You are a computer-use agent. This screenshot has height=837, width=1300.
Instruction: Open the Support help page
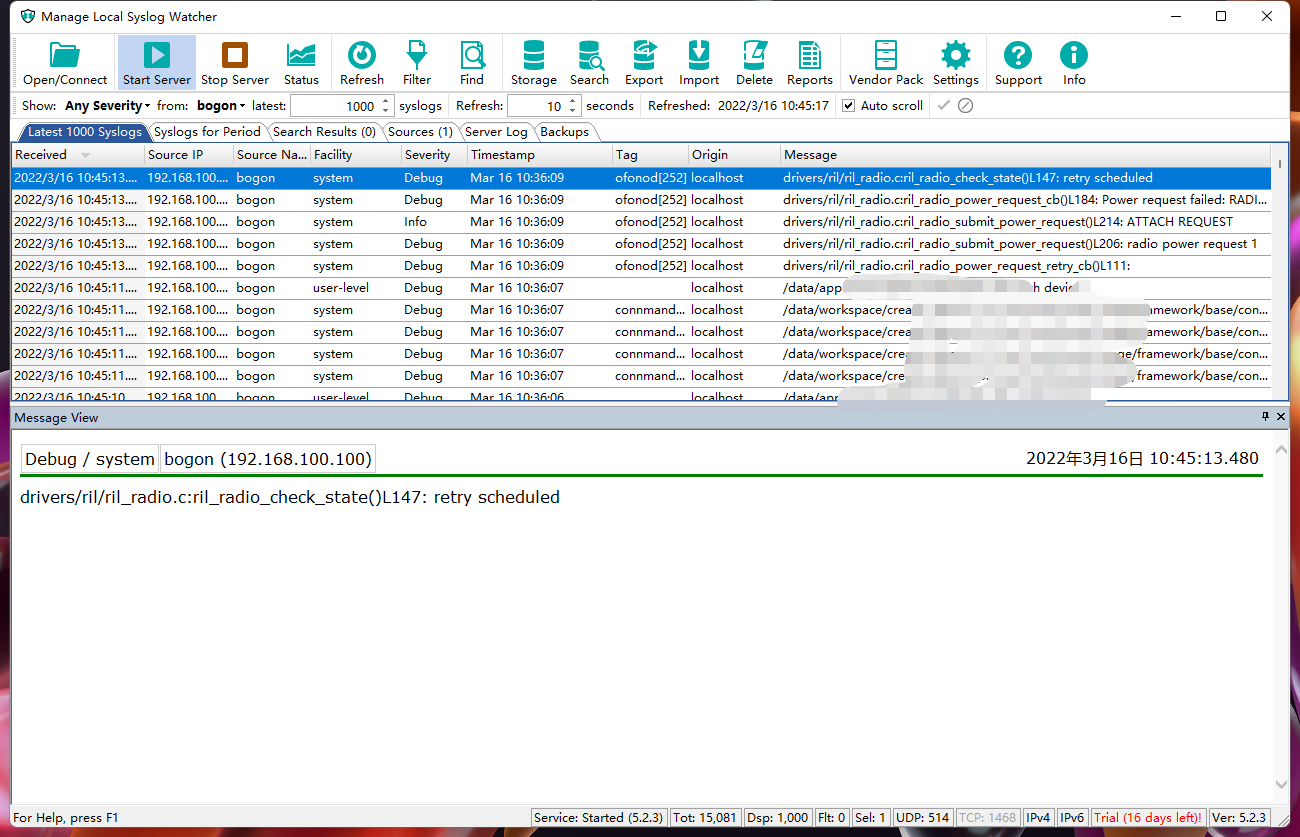pyautogui.click(x=1017, y=62)
